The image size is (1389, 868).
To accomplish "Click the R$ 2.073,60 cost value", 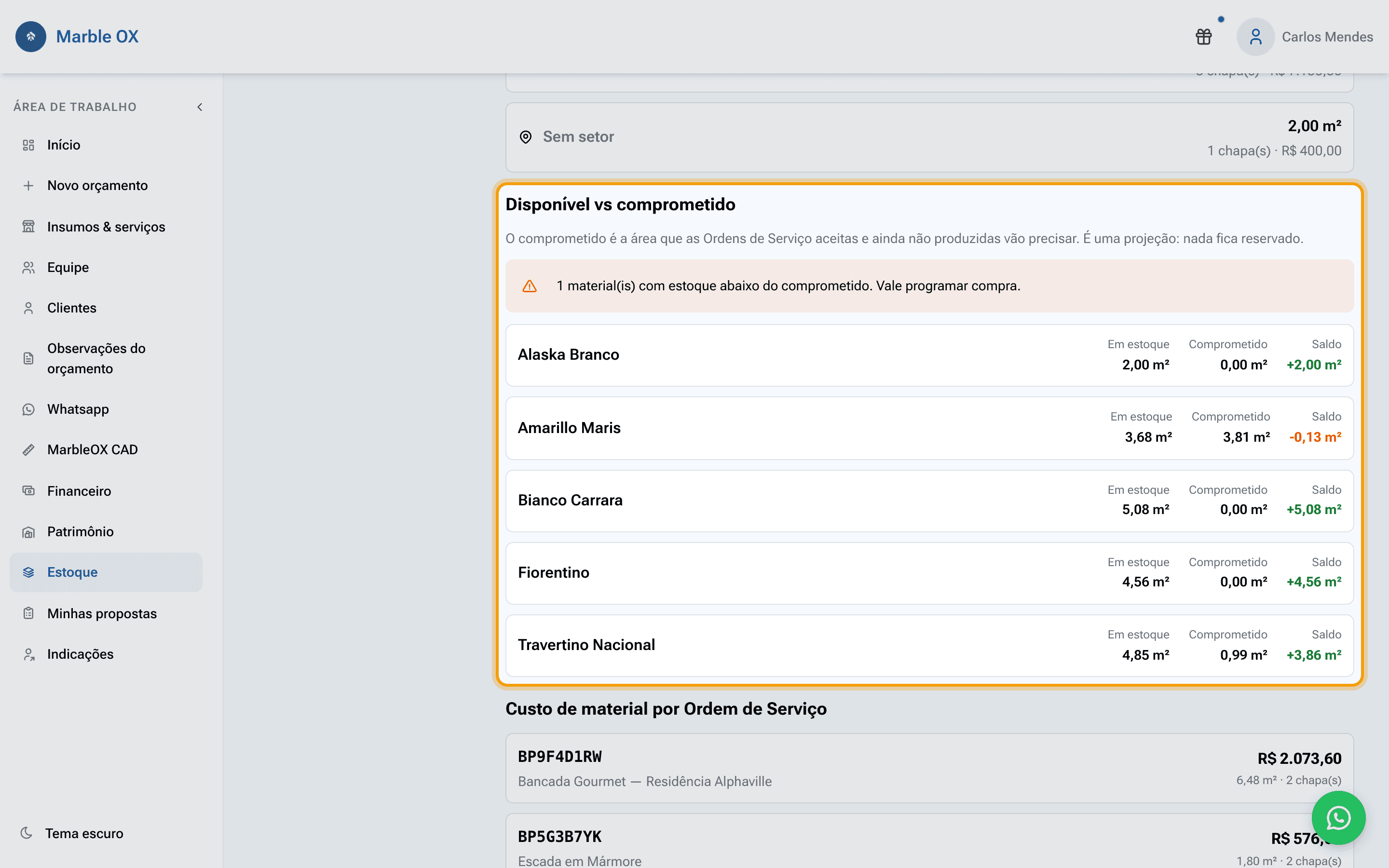I will tap(1299, 759).
